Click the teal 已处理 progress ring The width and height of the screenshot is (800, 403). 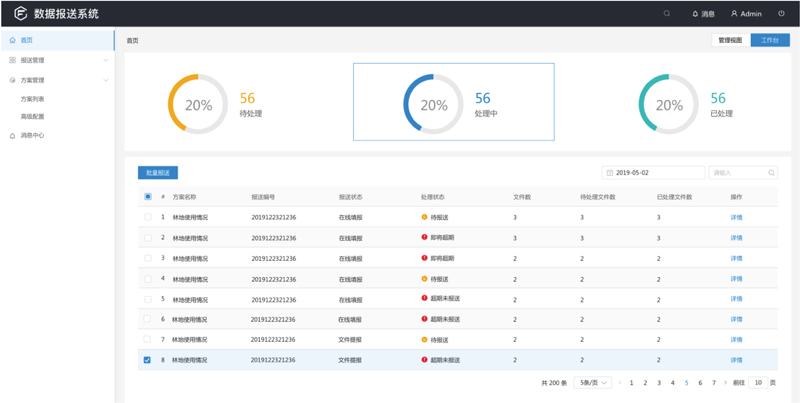(x=668, y=105)
